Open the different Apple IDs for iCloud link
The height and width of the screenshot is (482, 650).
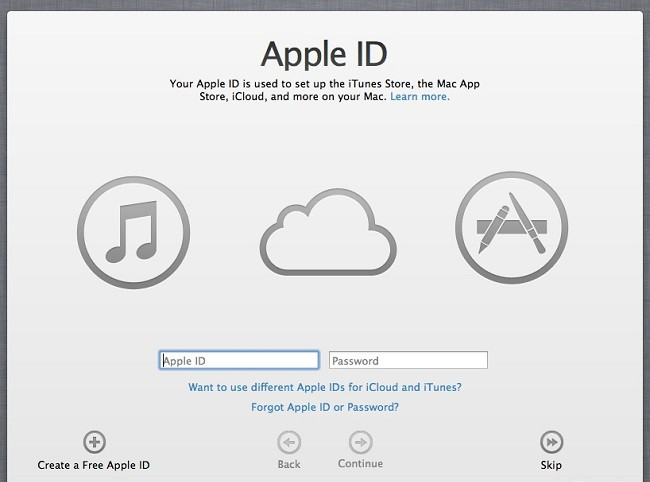point(325,387)
